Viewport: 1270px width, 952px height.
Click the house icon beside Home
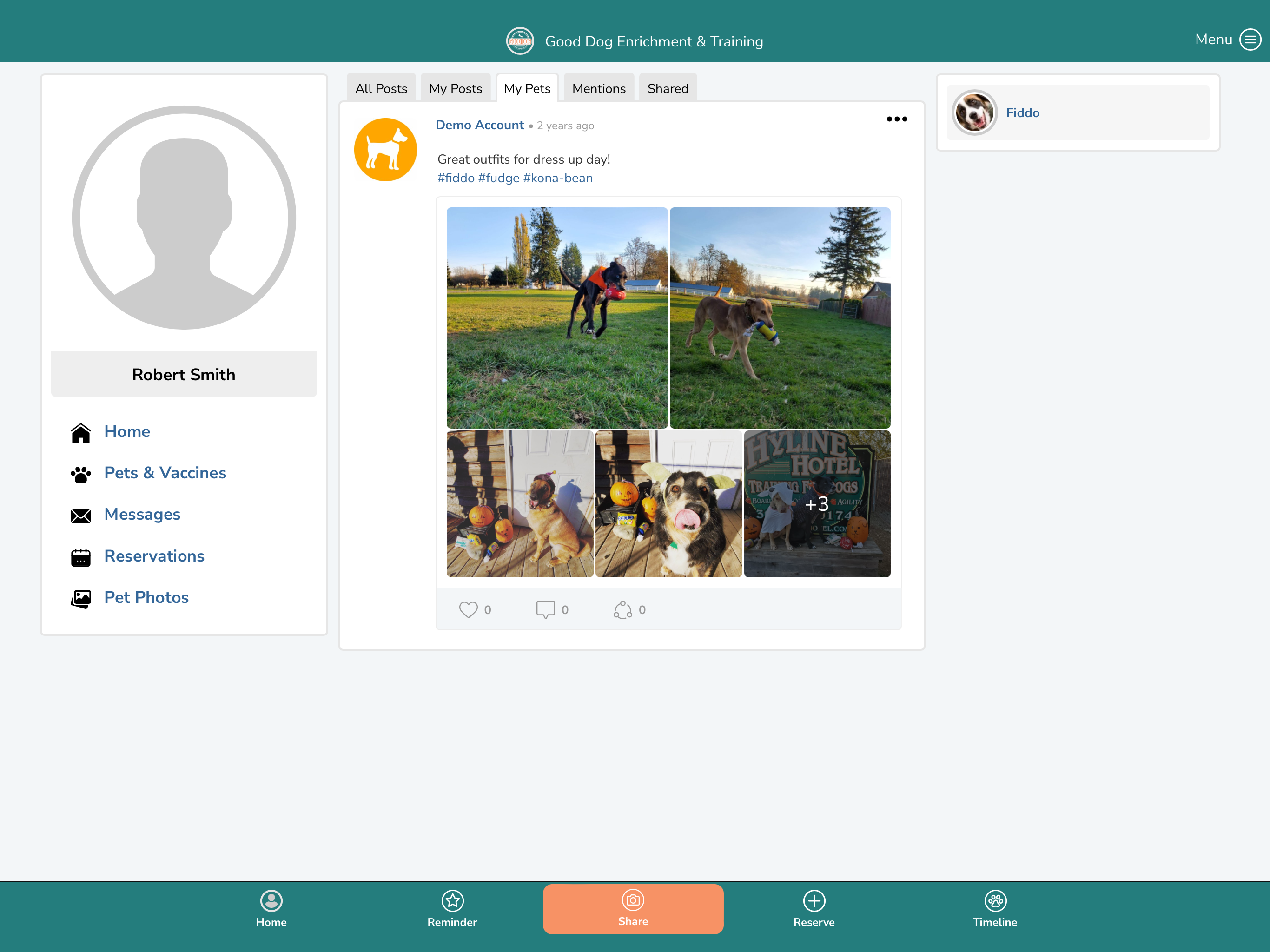tap(80, 433)
